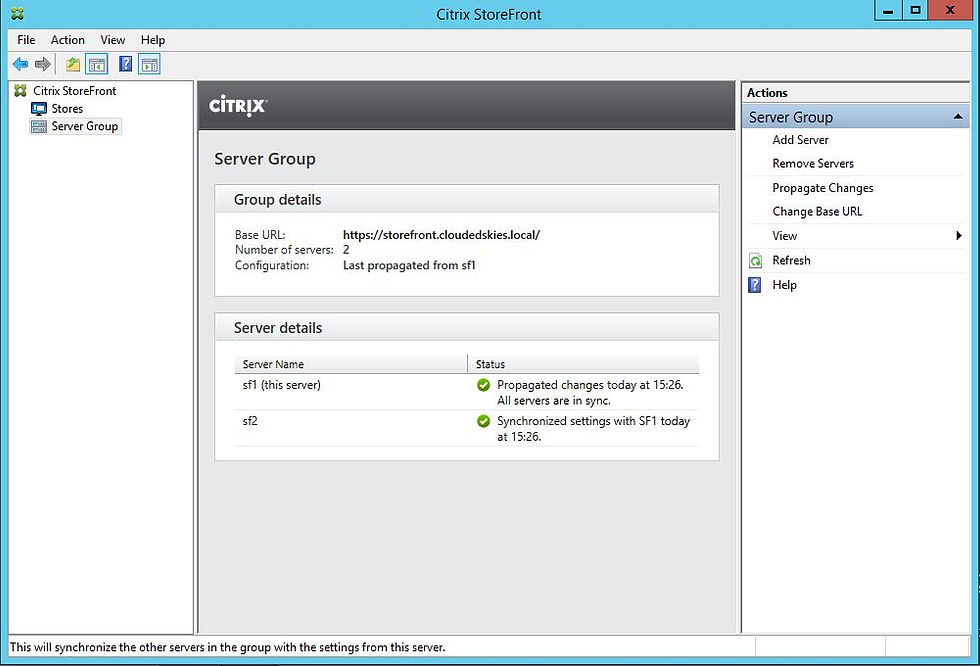Click the green Refresh icon in Actions
The width and height of the screenshot is (980, 666).
(x=755, y=261)
